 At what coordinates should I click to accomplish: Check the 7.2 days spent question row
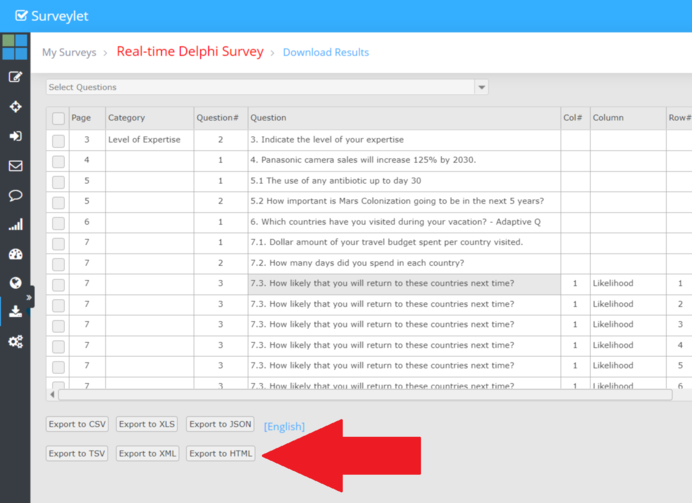click(58, 264)
